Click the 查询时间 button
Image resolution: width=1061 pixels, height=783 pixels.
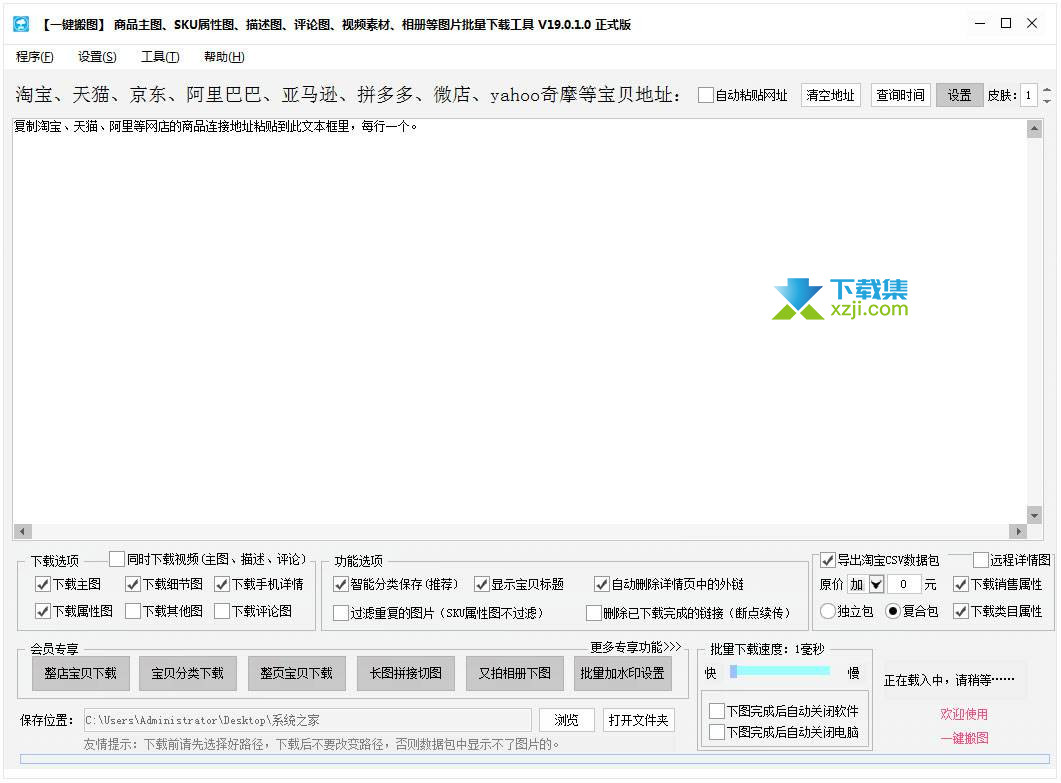[x=901, y=95]
